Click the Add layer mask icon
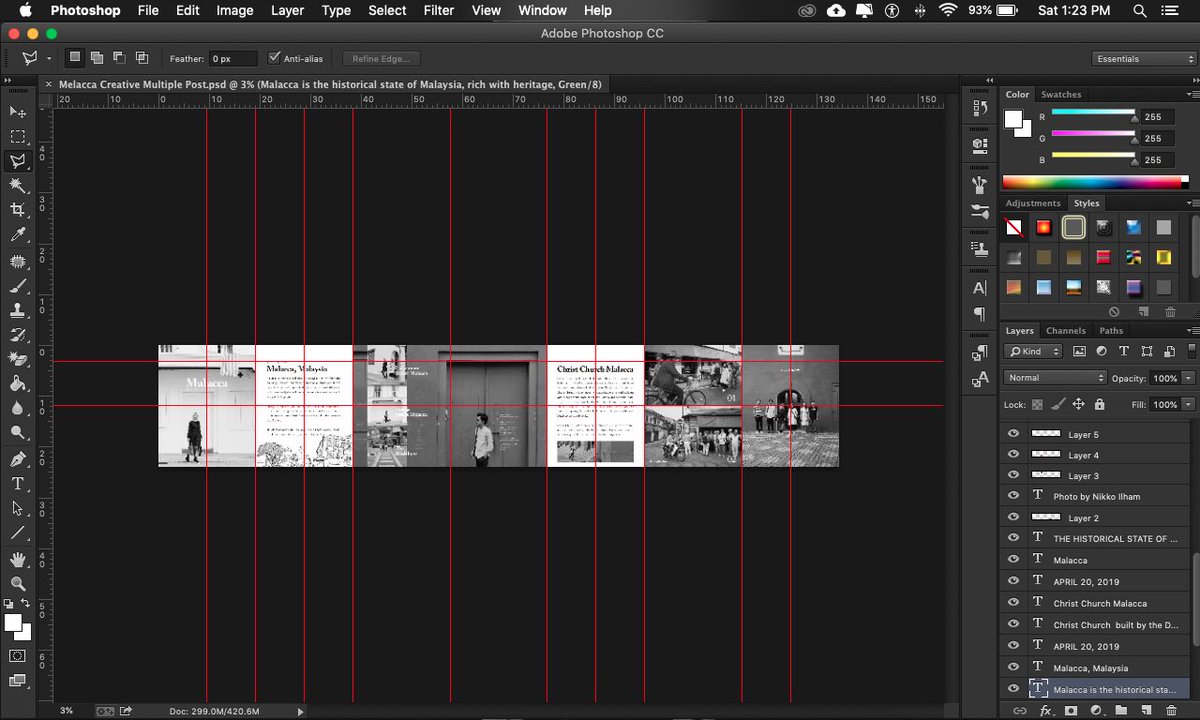This screenshot has height=720, width=1200. (x=1071, y=710)
